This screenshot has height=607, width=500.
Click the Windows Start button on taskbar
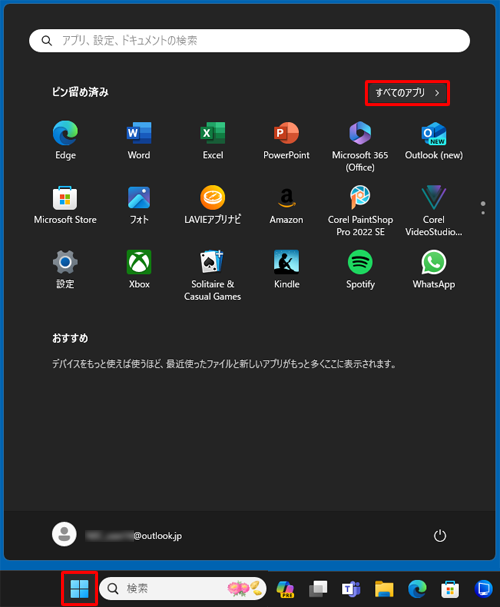tap(79, 588)
